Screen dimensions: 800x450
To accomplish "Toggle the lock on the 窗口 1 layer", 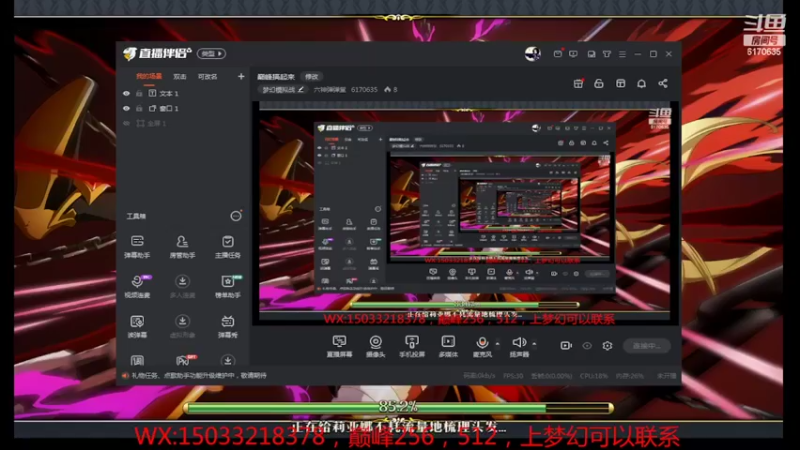I will (x=139, y=108).
